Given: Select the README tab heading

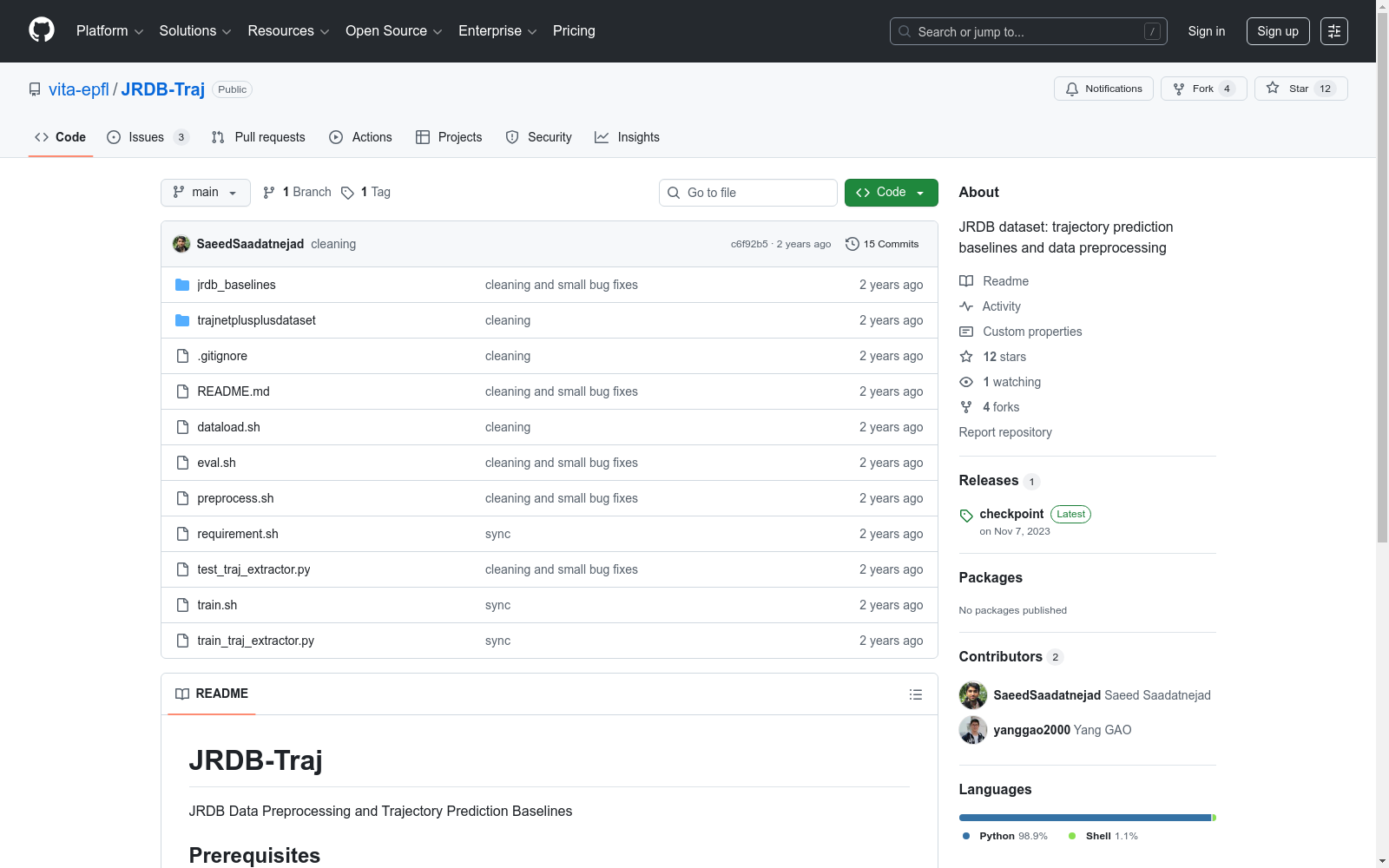Looking at the screenshot, I should pyautogui.click(x=212, y=694).
